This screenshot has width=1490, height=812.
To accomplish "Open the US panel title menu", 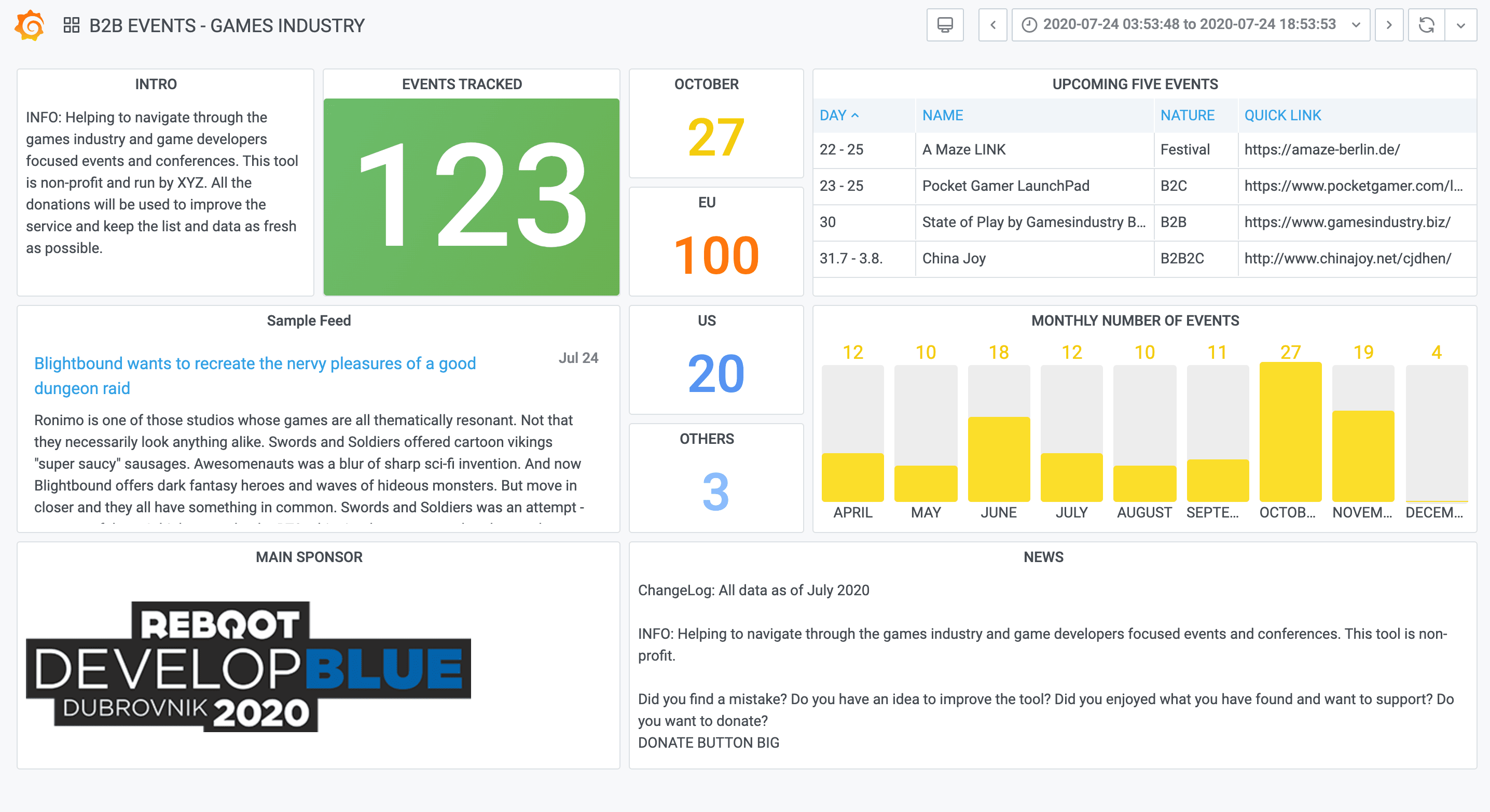I will pyautogui.click(x=706, y=321).
